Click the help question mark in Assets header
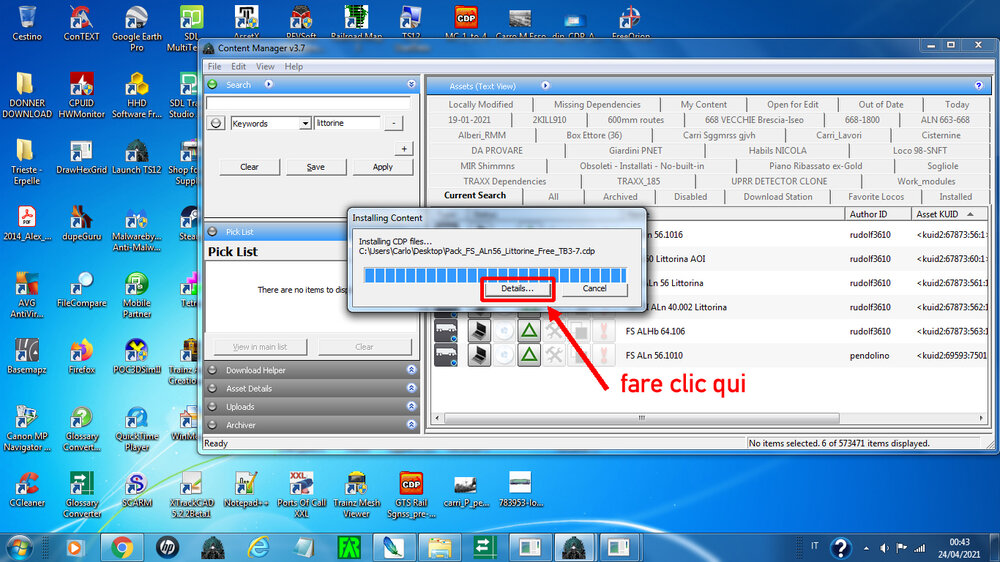The width and height of the screenshot is (1000, 562). (x=978, y=85)
